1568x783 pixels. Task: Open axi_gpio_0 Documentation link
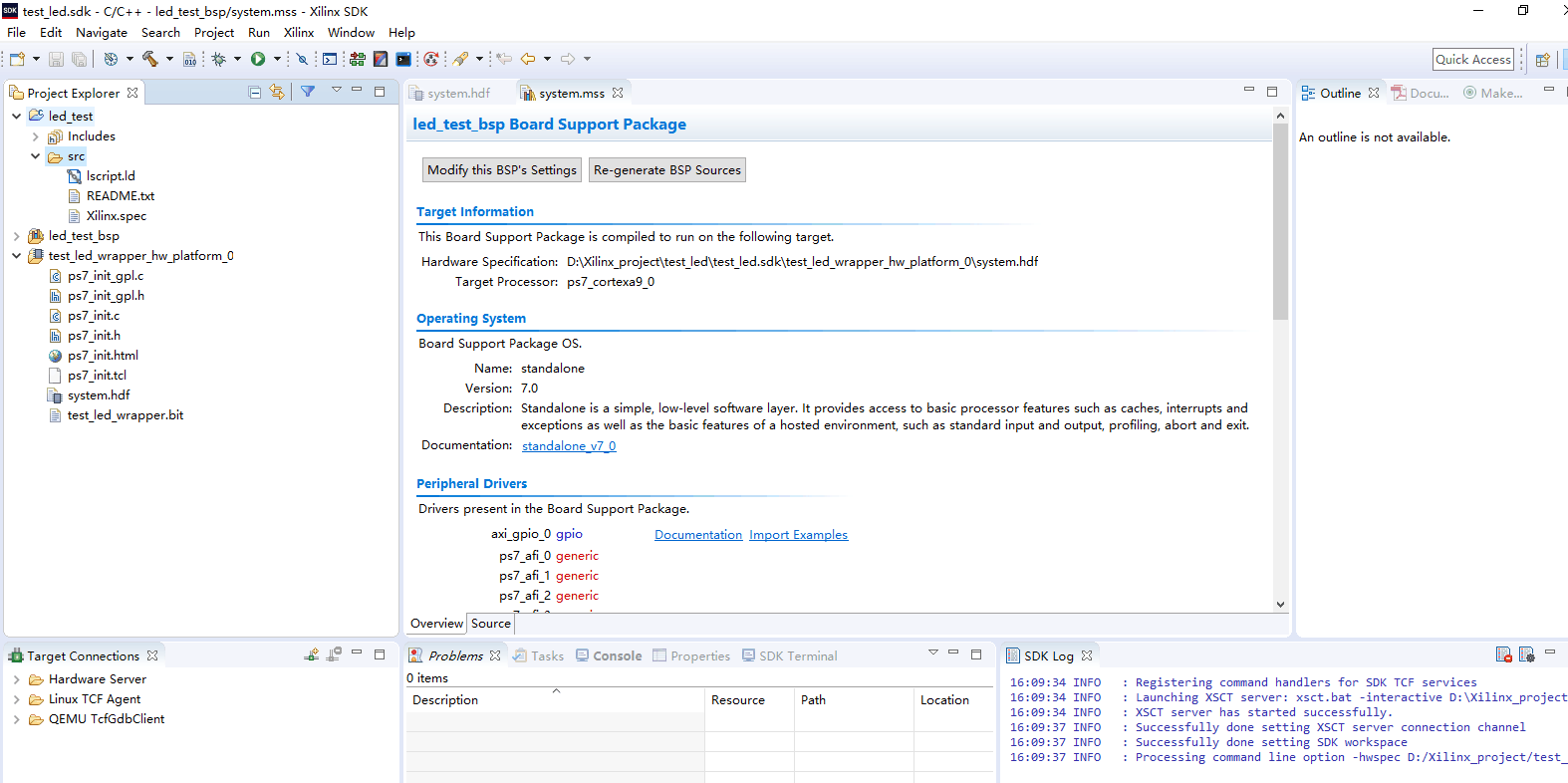(x=698, y=535)
